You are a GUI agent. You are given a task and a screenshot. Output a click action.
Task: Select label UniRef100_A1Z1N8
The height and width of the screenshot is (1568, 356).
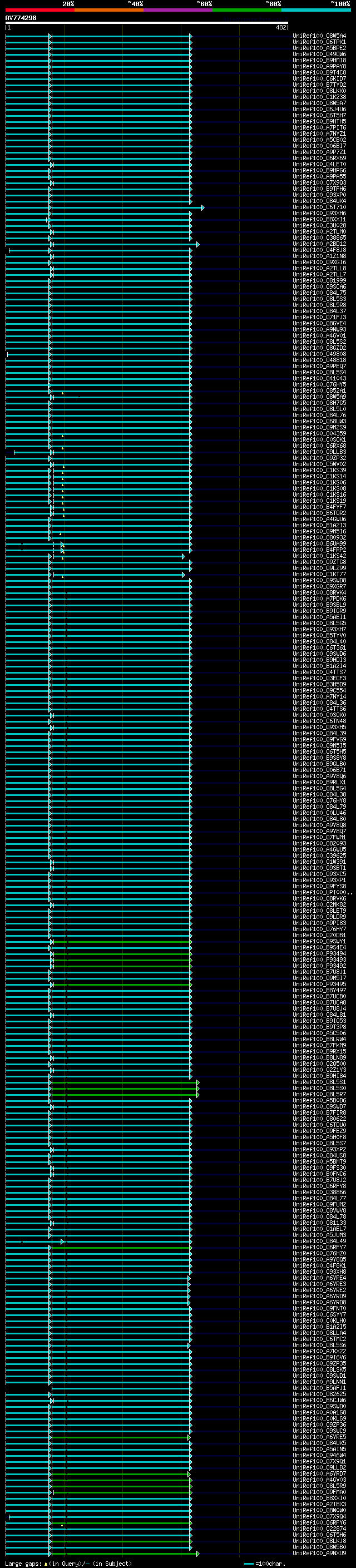[319, 256]
